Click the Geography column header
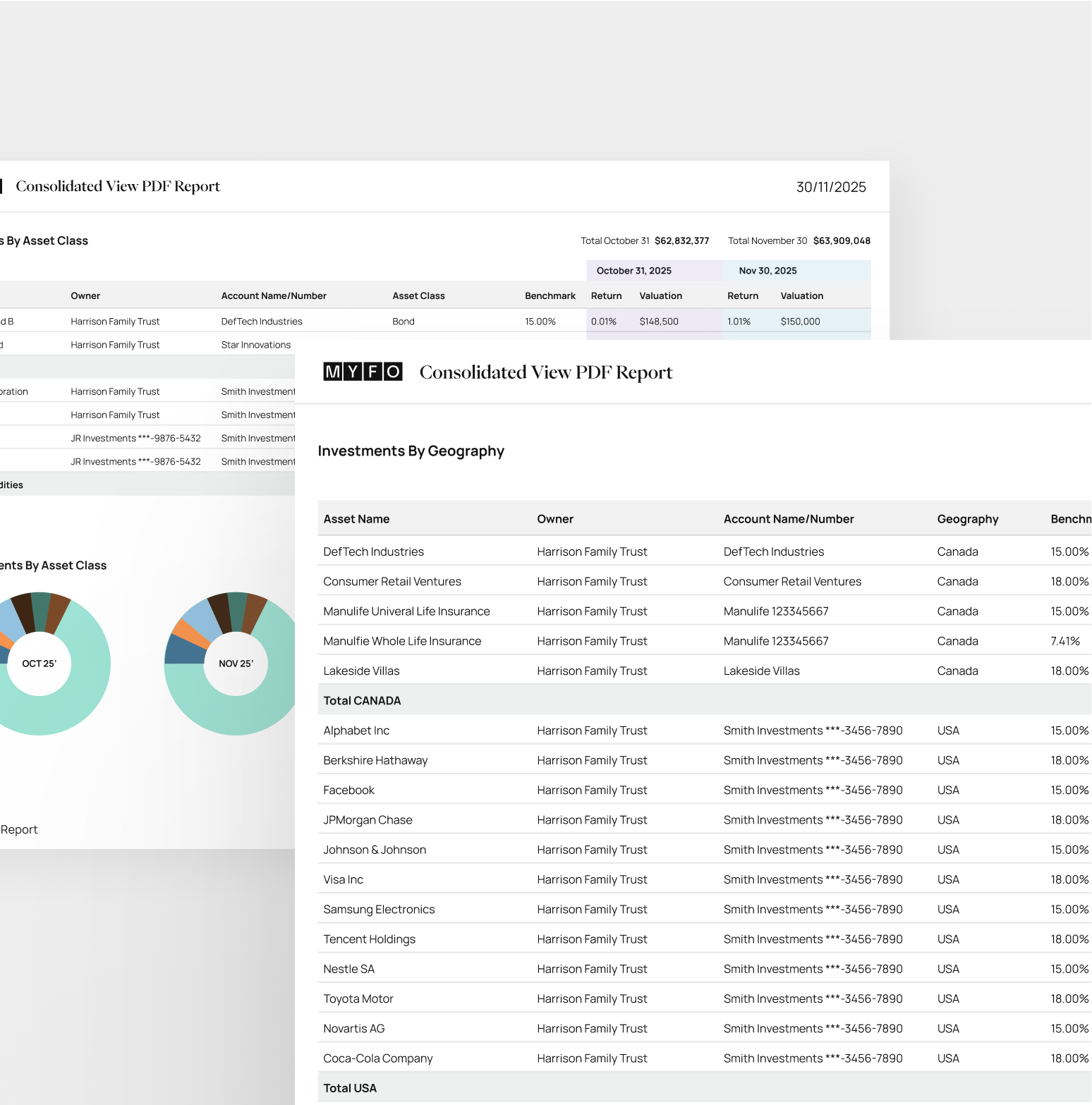Image resolution: width=1092 pixels, height=1105 pixels. click(x=968, y=519)
